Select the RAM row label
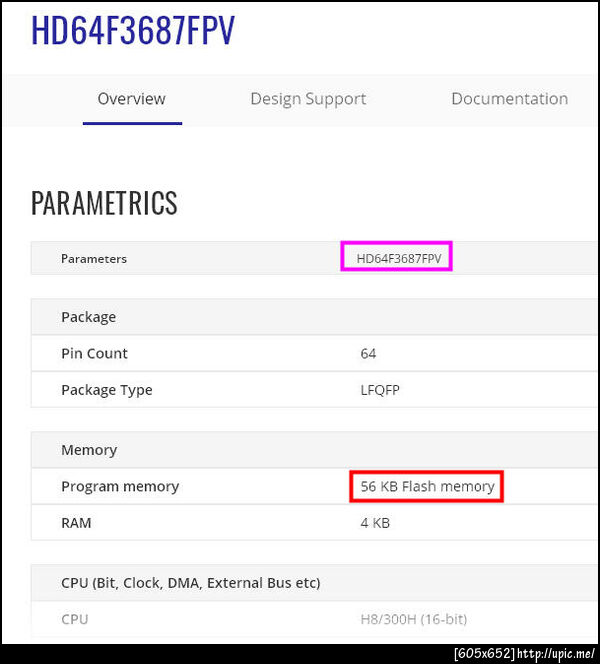 click(76, 523)
